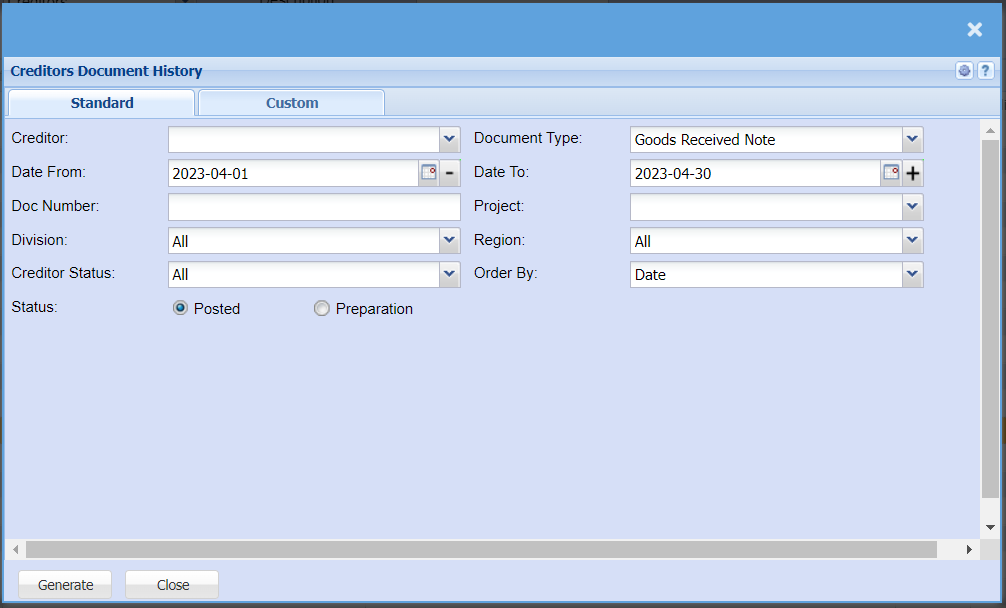The height and width of the screenshot is (608, 1006).
Task: Open the Date To calendar picker
Action: [x=891, y=173]
